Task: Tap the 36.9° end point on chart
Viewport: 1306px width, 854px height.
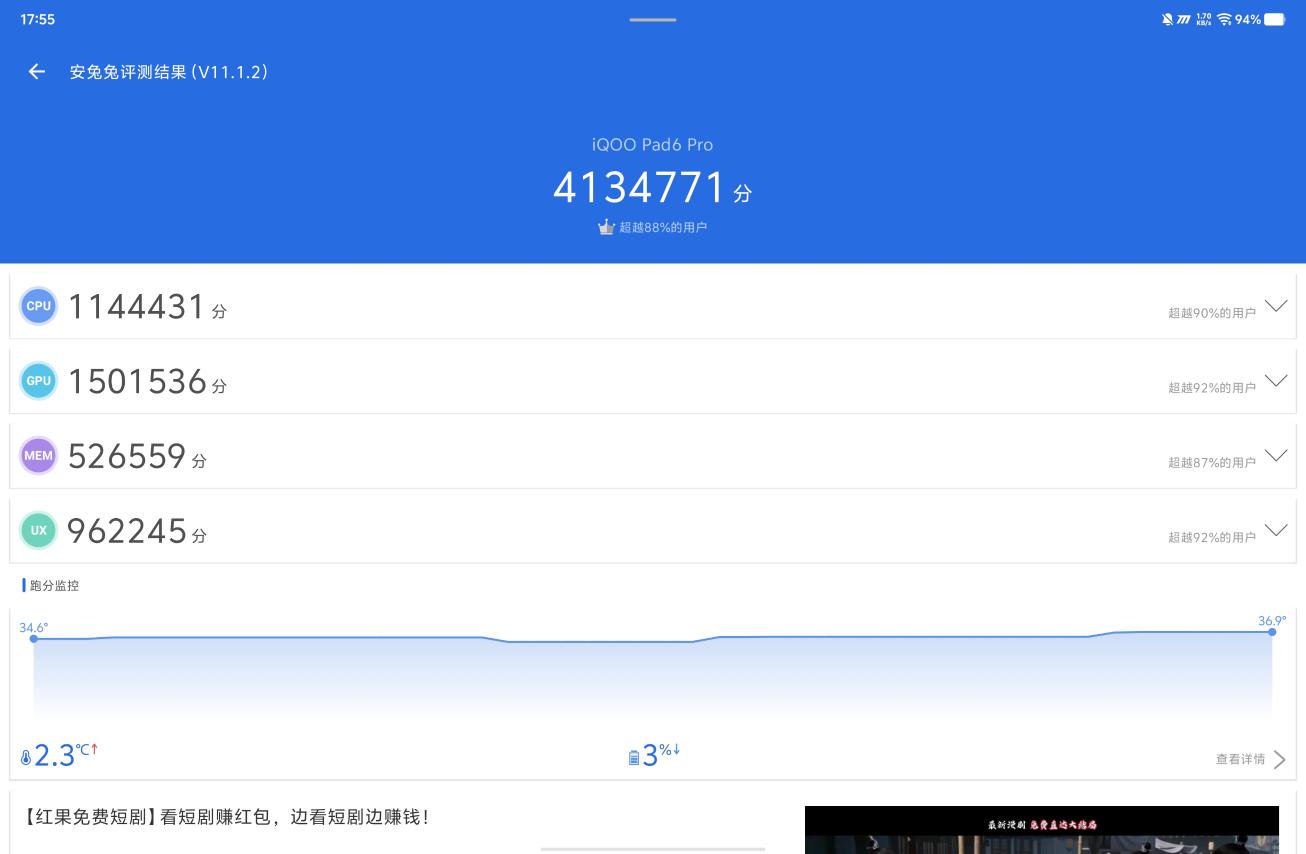Action: point(1272,631)
